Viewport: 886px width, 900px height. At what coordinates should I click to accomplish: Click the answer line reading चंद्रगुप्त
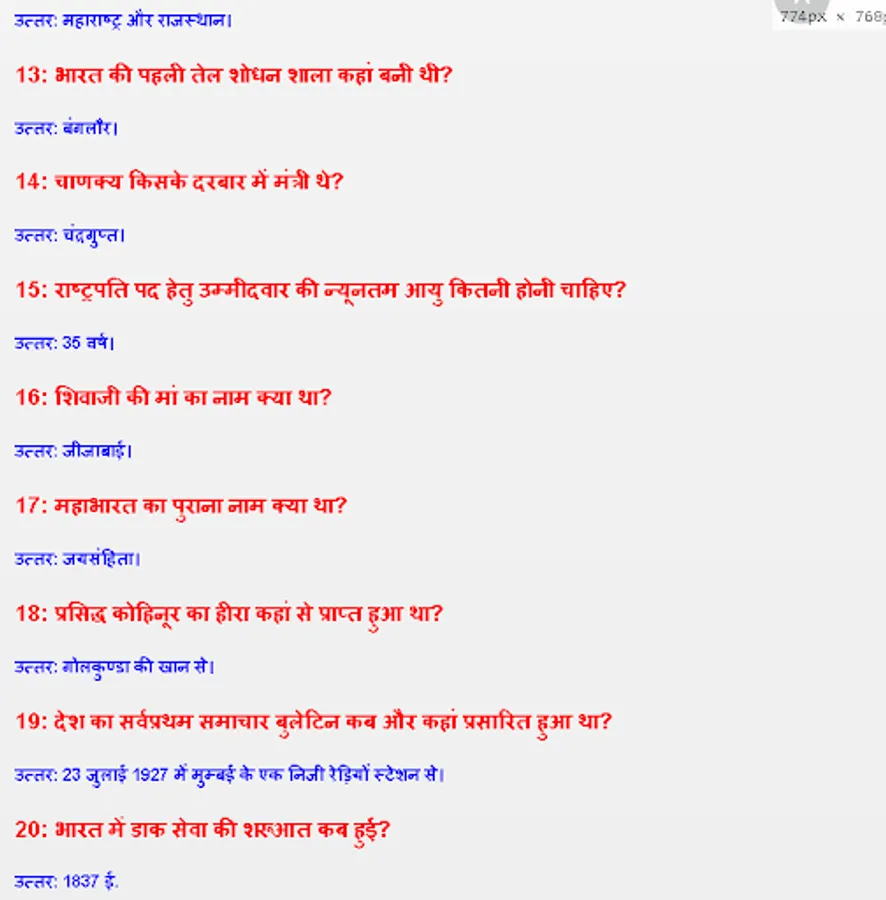(x=69, y=235)
